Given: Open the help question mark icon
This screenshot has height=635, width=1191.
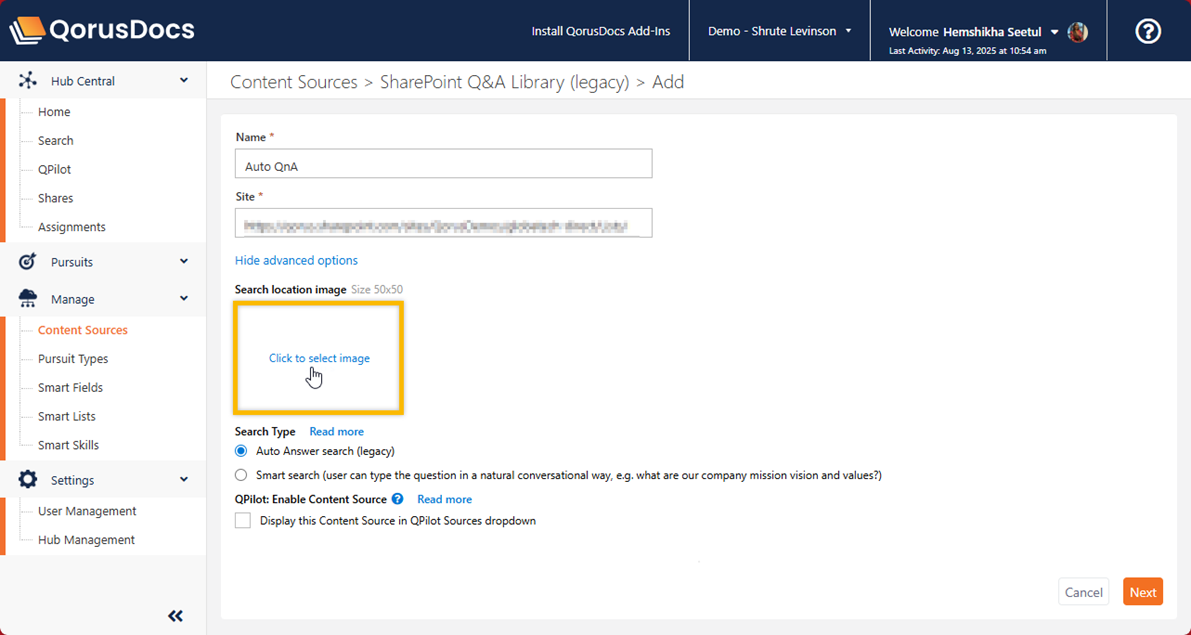Looking at the screenshot, I should pos(1148,31).
